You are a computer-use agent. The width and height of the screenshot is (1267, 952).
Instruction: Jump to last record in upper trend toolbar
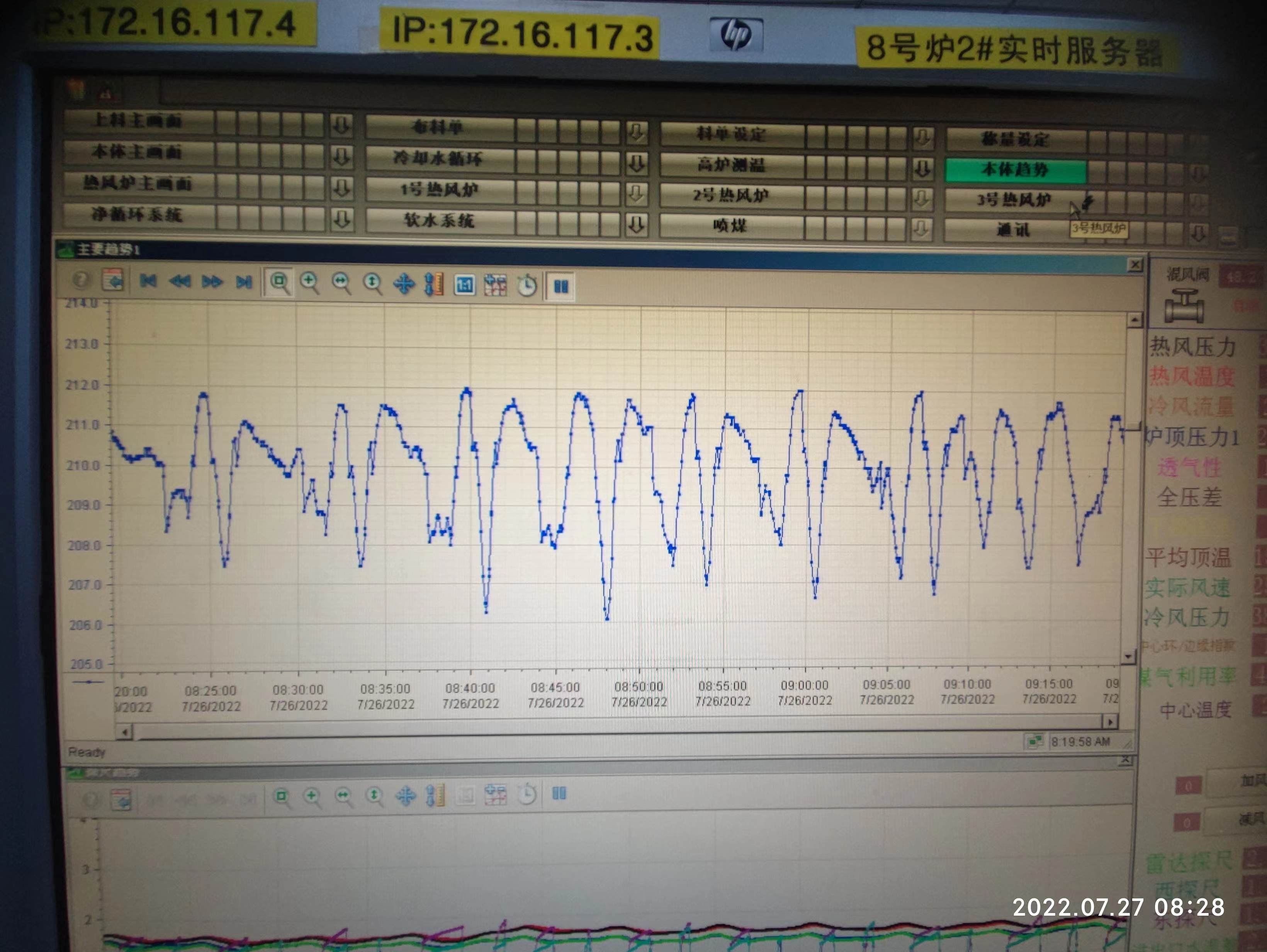tap(244, 282)
